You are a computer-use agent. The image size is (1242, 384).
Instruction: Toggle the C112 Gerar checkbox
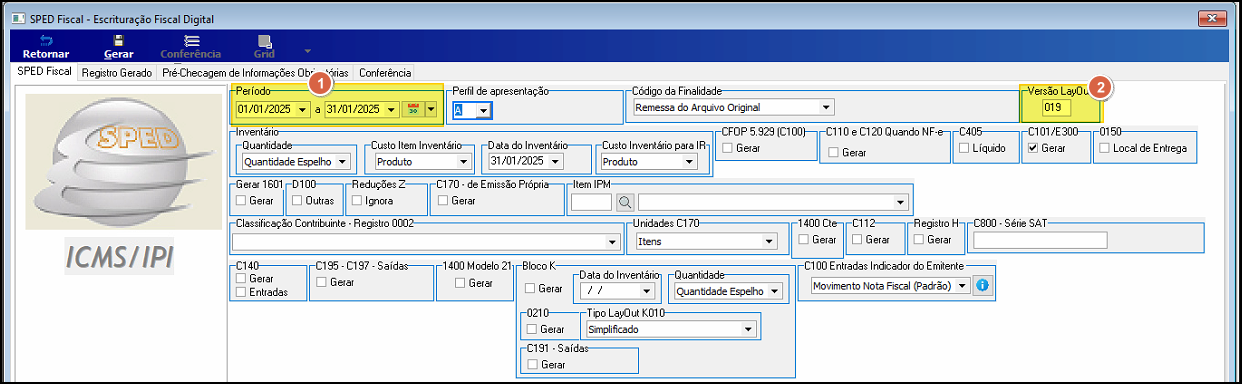[857, 240]
